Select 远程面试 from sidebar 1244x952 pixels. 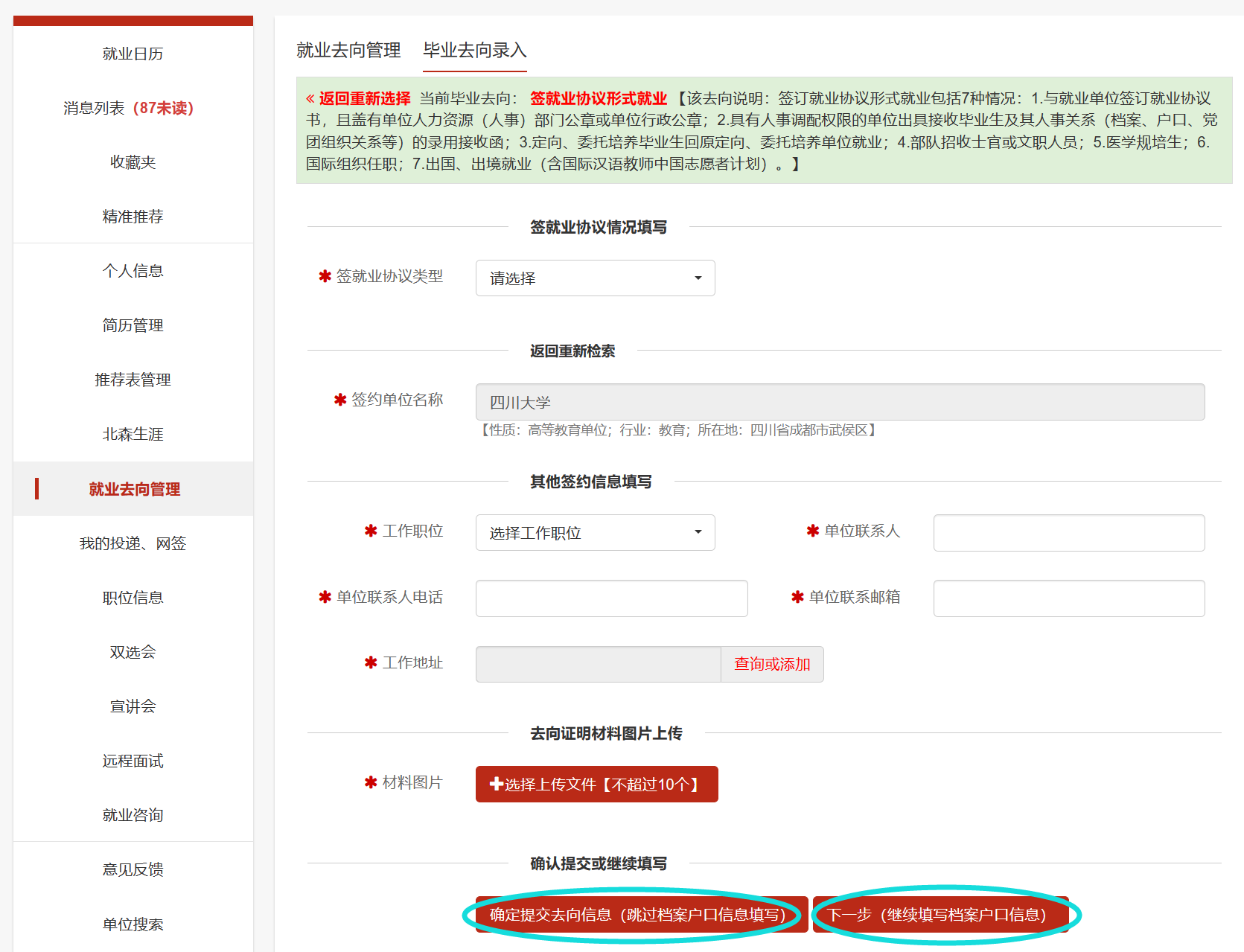click(133, 761)
